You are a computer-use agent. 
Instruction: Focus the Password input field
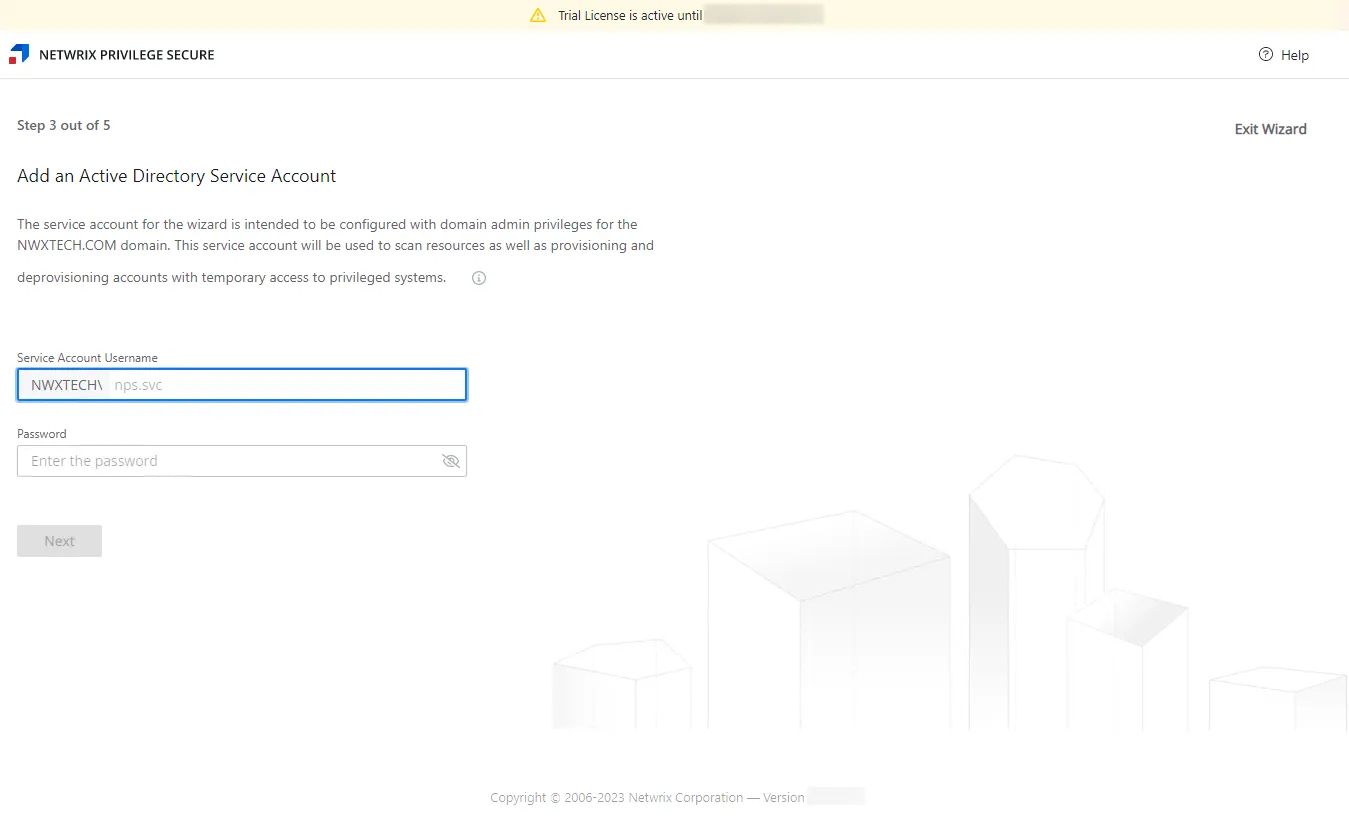pos(242,461)
